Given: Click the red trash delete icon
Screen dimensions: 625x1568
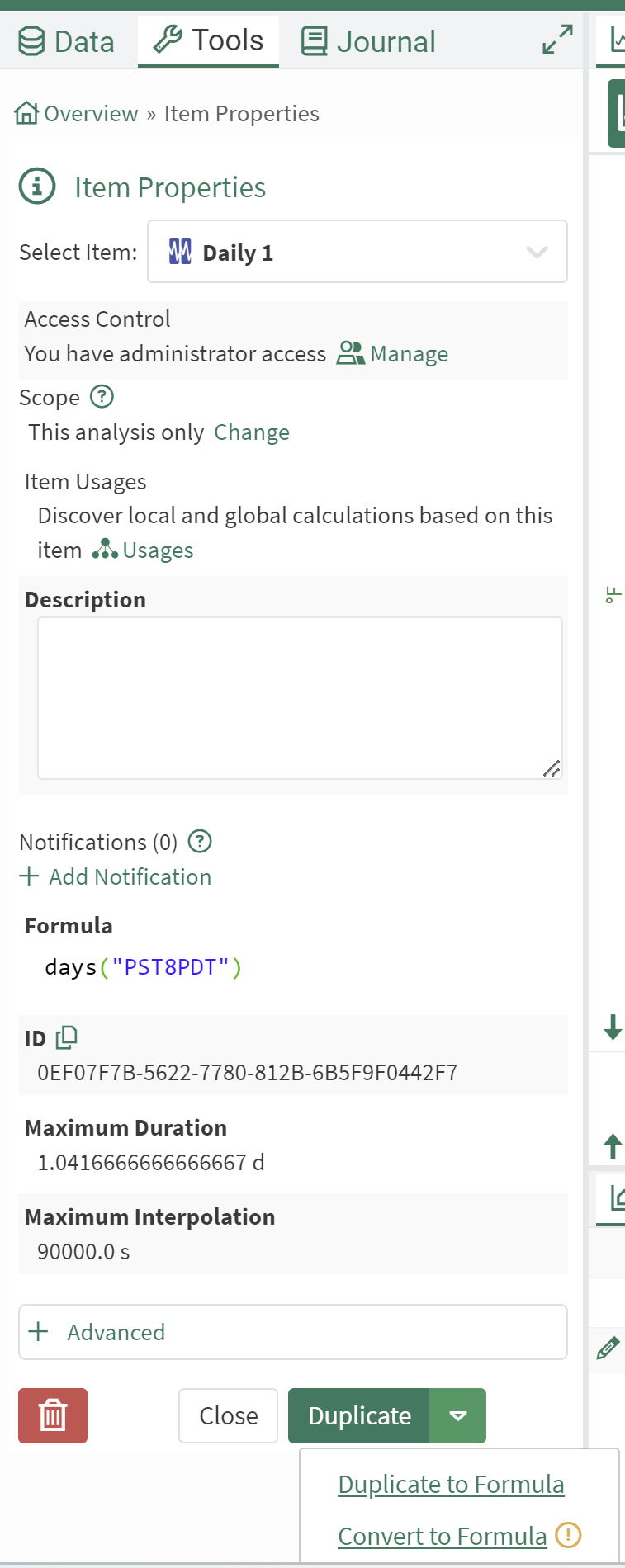Looking at the screenshot, I should click(53, 1415).
